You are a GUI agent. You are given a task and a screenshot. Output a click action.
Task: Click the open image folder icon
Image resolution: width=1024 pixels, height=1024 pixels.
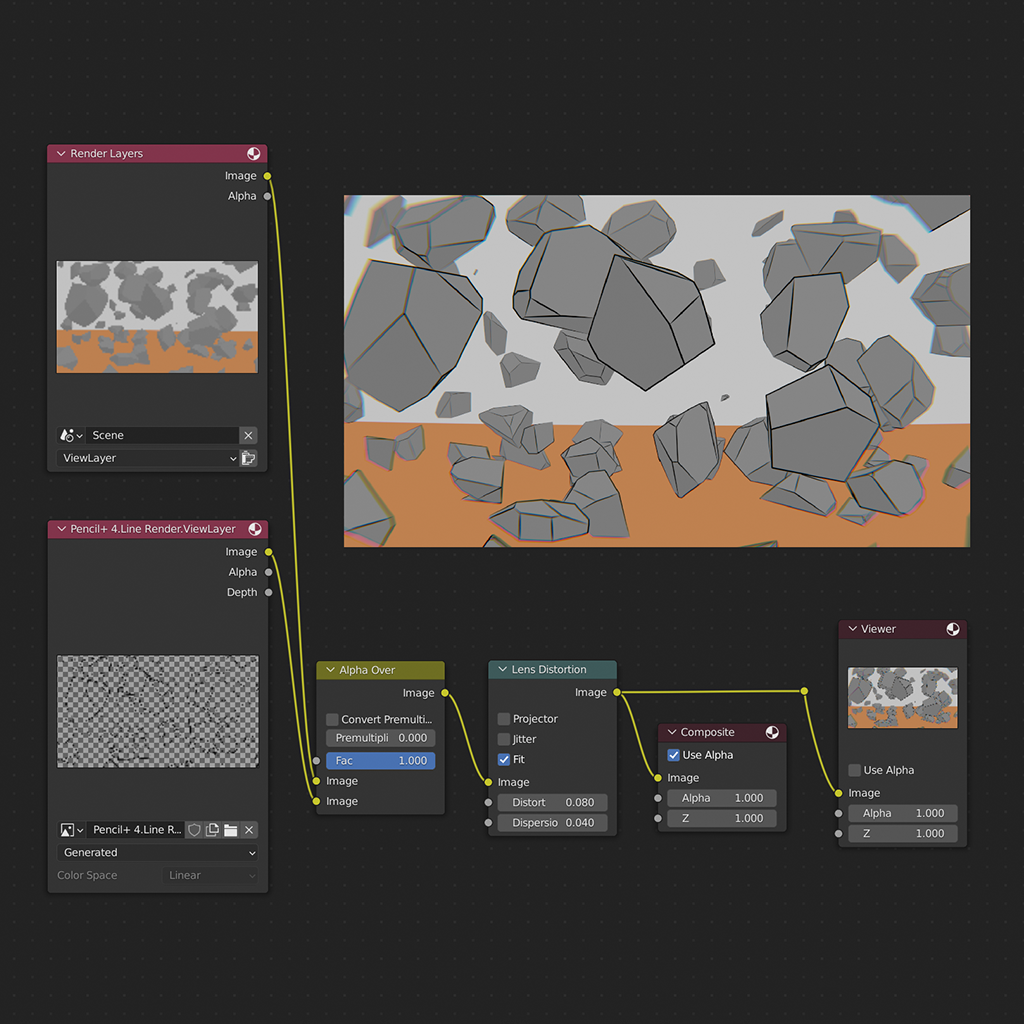tap(231, 830)
